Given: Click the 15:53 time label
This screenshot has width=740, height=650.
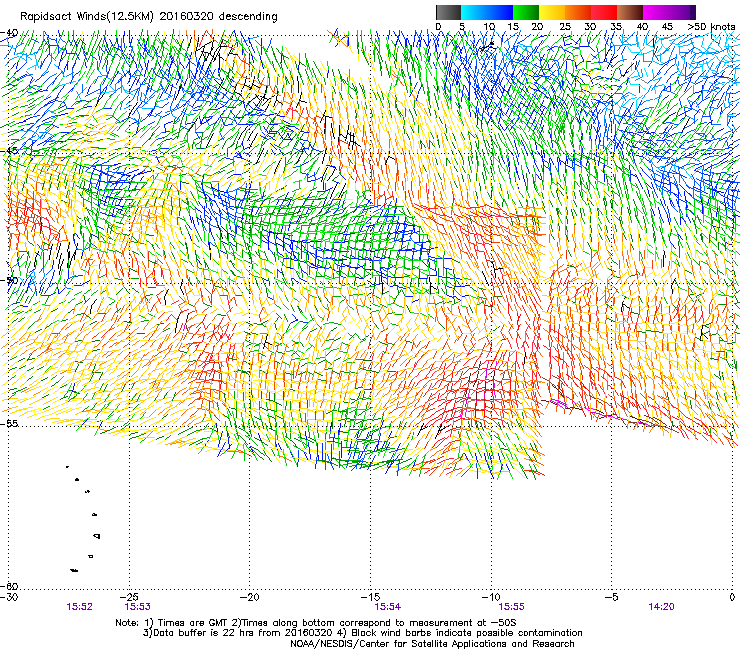Looking at the screenshot, I should (137, 607).
